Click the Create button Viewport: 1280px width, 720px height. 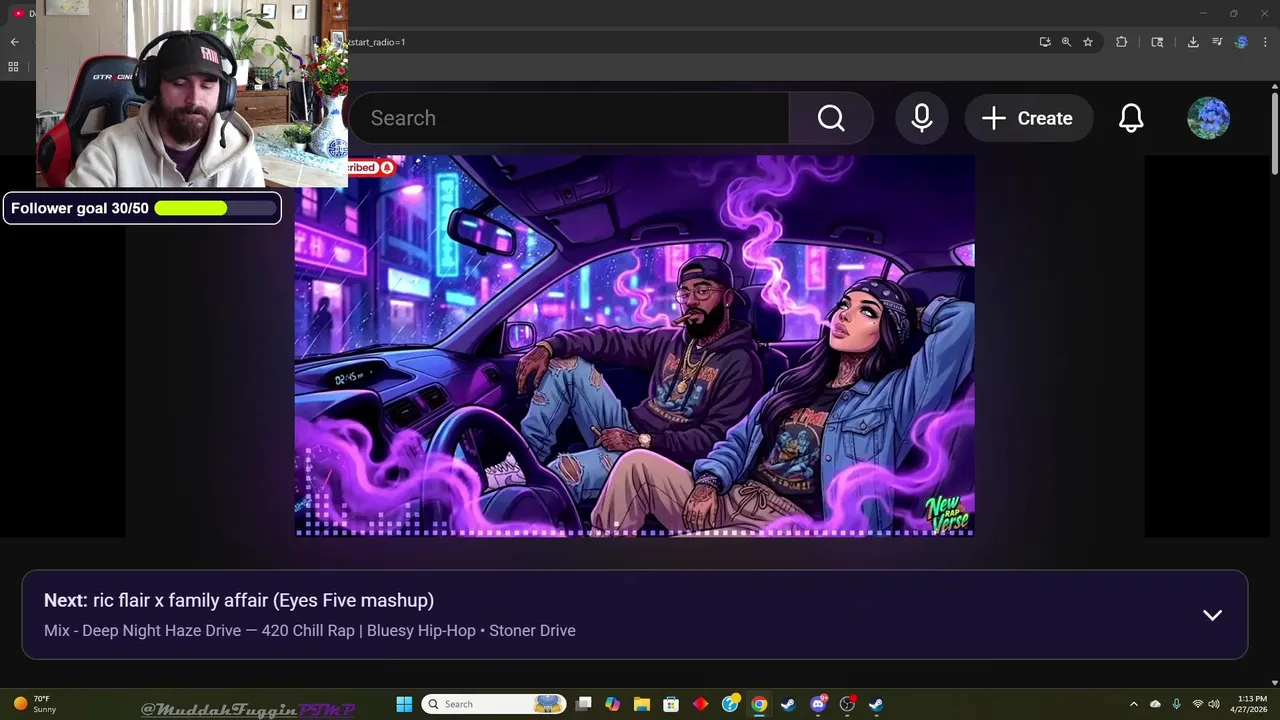pyautogui.click(x=1028, y=118)
